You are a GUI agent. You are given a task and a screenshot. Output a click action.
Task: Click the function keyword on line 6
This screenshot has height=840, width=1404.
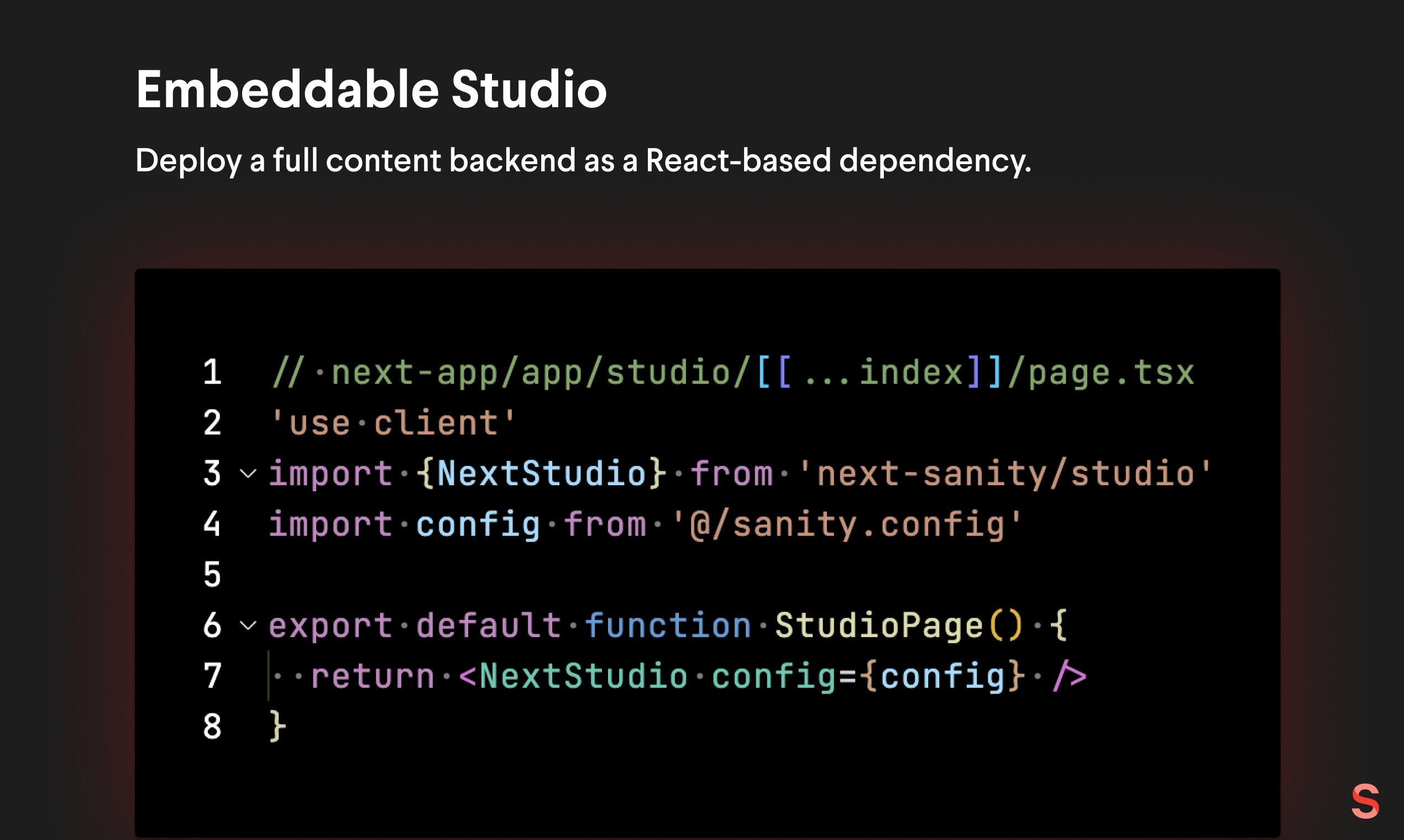[668, 626]
